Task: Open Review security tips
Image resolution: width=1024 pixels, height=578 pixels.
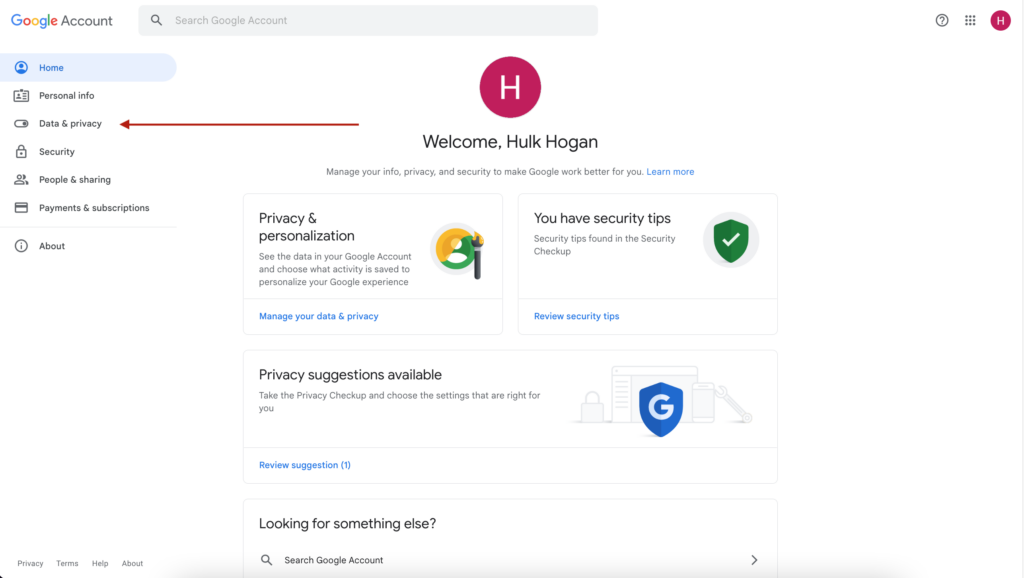Action: click(x=576, y=316)
